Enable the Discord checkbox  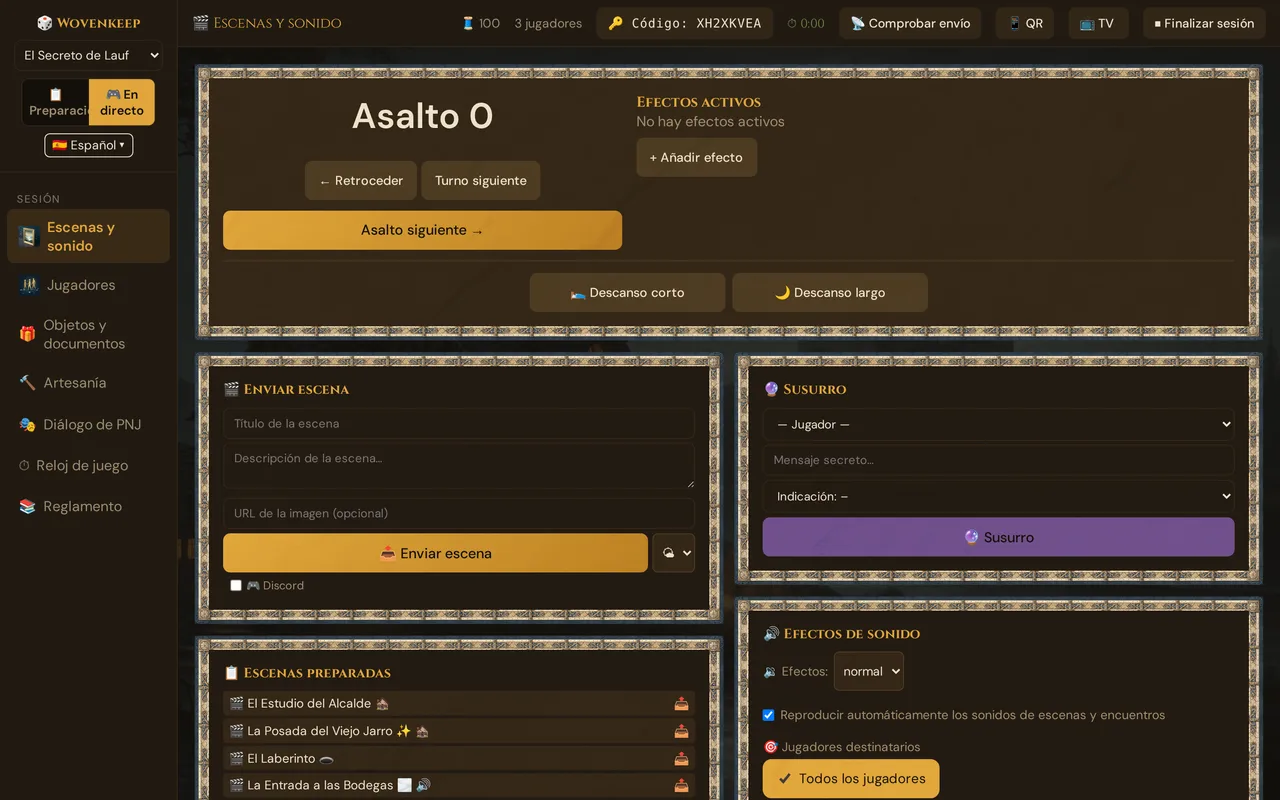click(x=236, y=585)
